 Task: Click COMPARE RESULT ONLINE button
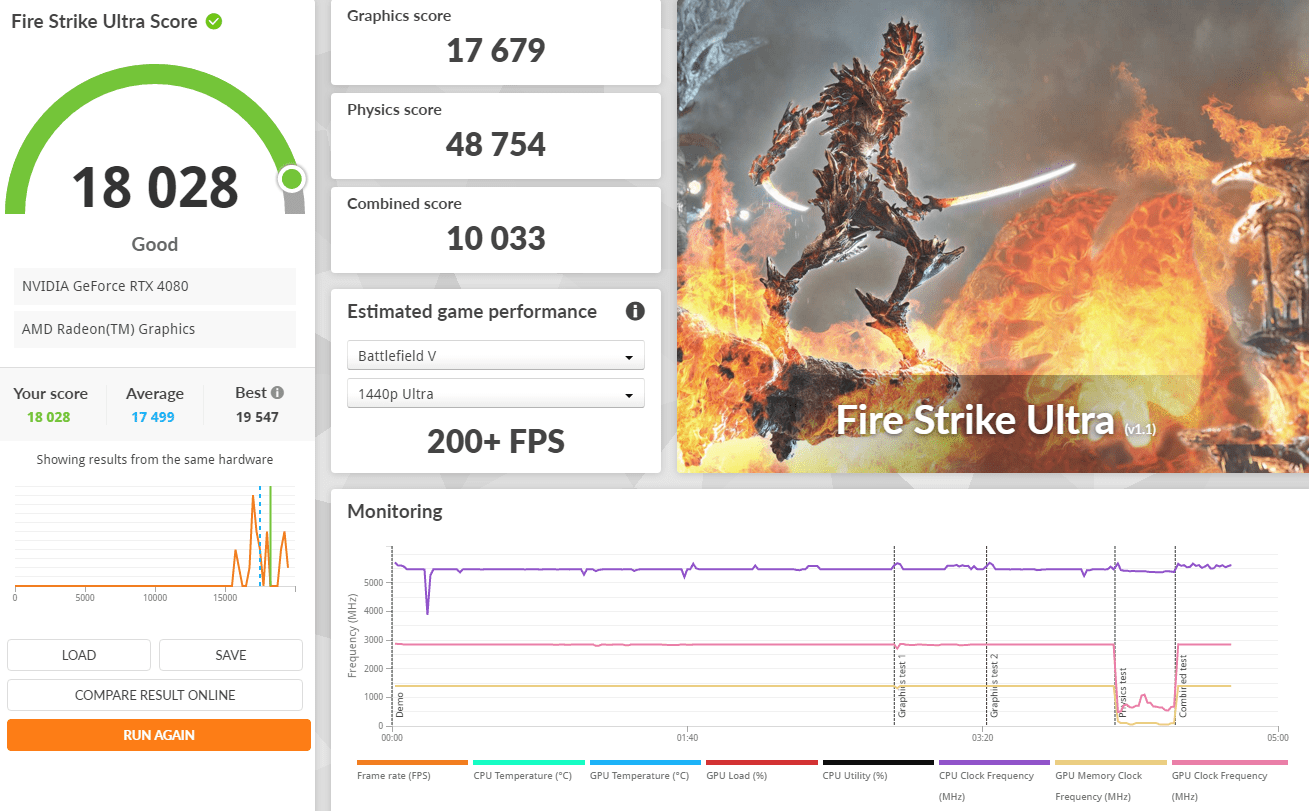(155, 695)
